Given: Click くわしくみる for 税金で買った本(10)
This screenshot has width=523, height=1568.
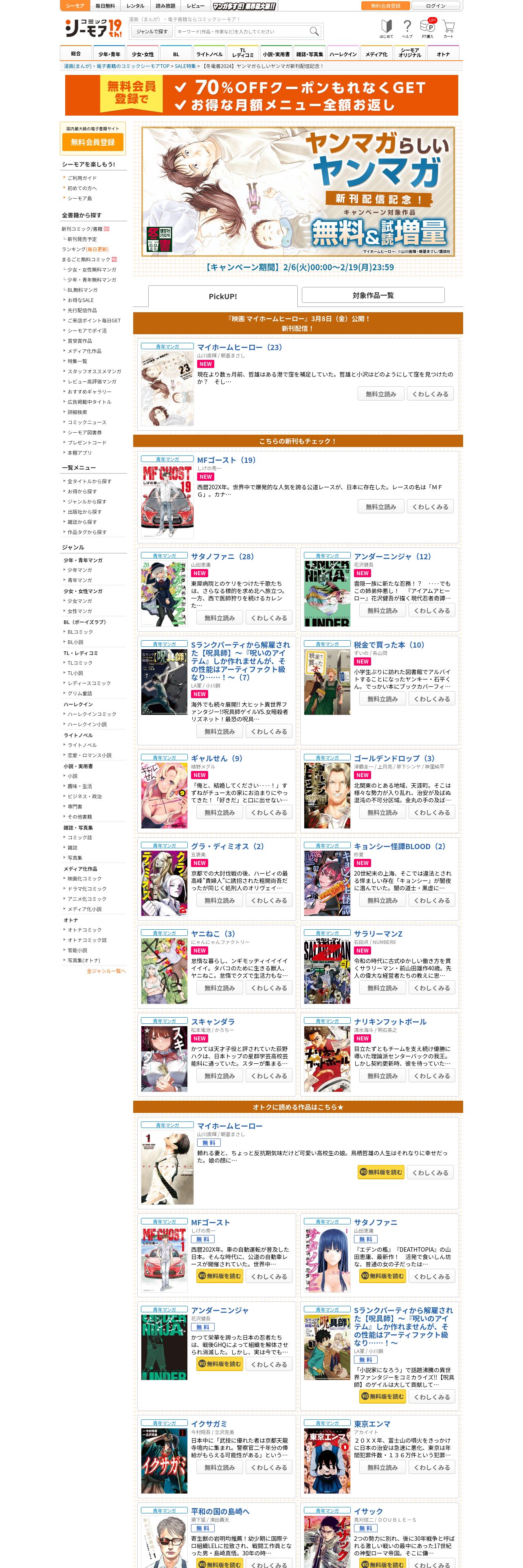Looking at the screenshot, I should (432, 699).
